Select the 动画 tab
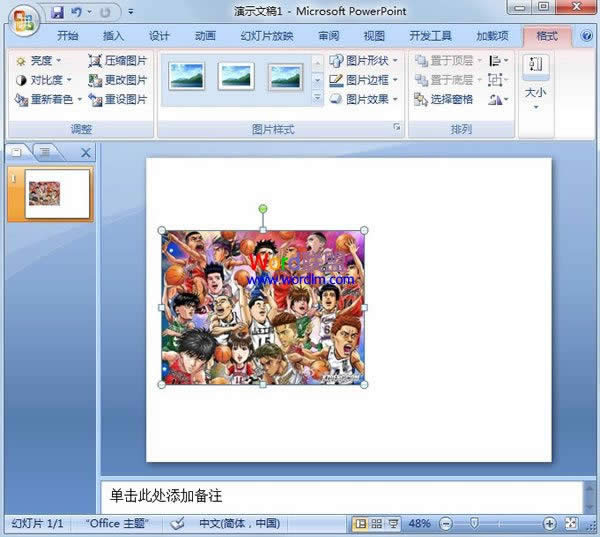This screenshot has width=600, height=537. pyautogui.click(x=205, y=36)
